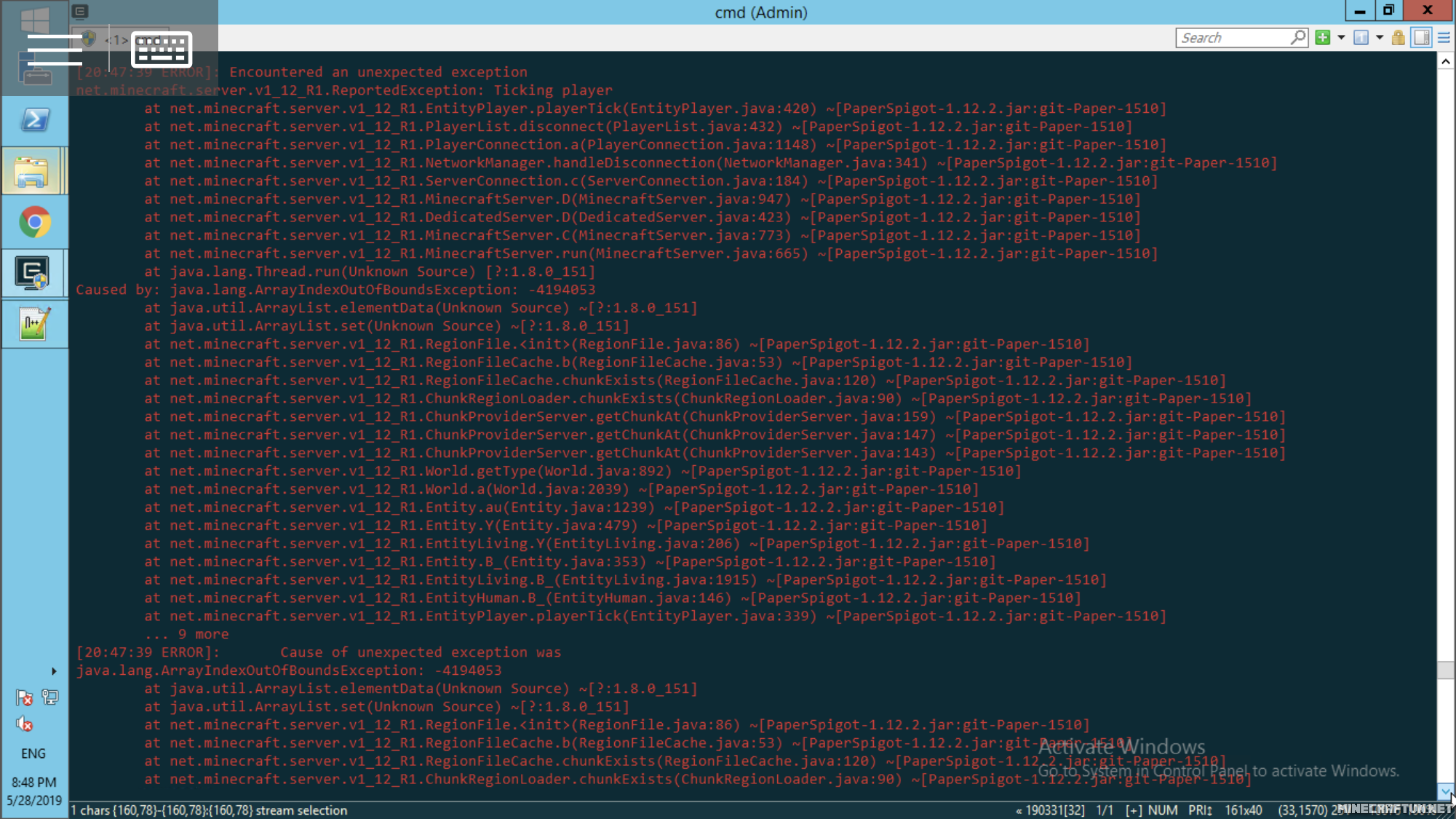Launch Google Chrome from the taskbar

click(34, 222)
